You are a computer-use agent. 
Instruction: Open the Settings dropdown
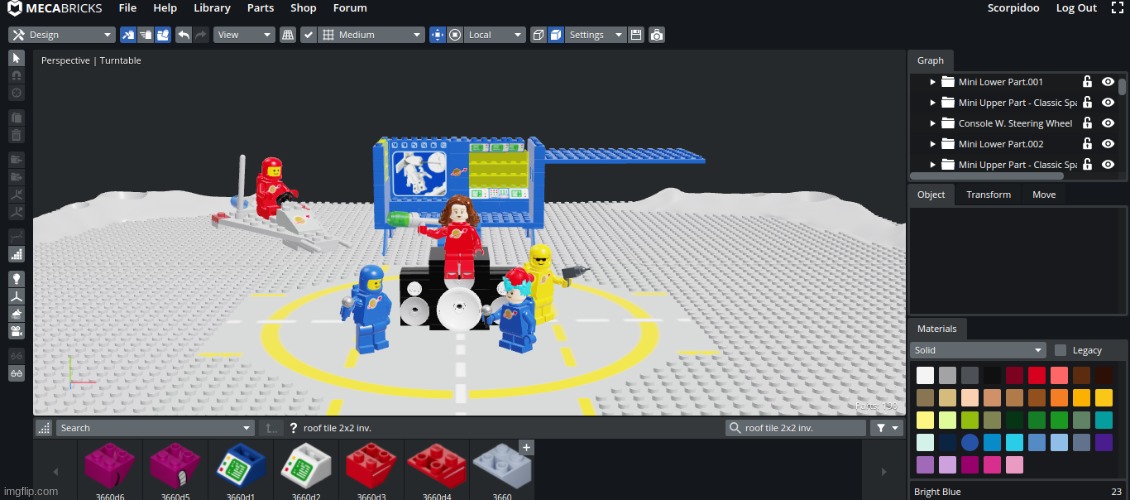pyautogui.click(x=595, y=35)
